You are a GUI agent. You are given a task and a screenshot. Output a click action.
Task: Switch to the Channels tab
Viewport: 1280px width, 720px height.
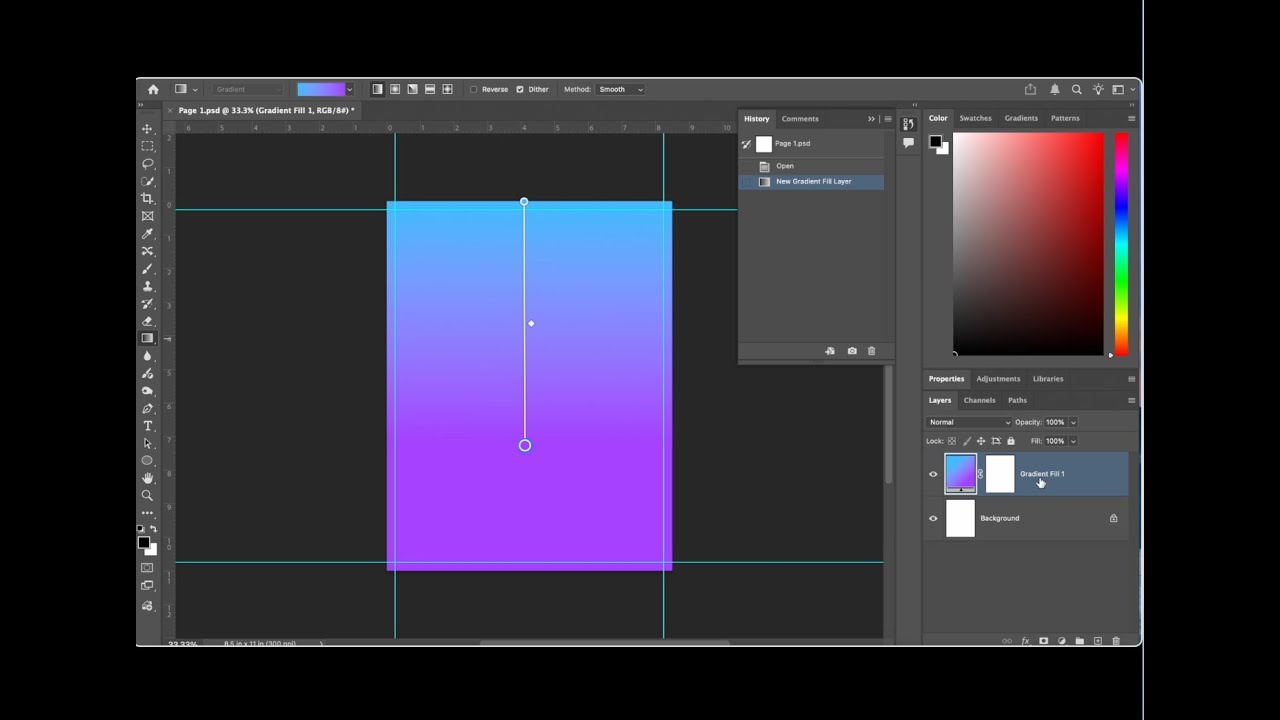tap(979, 400)
